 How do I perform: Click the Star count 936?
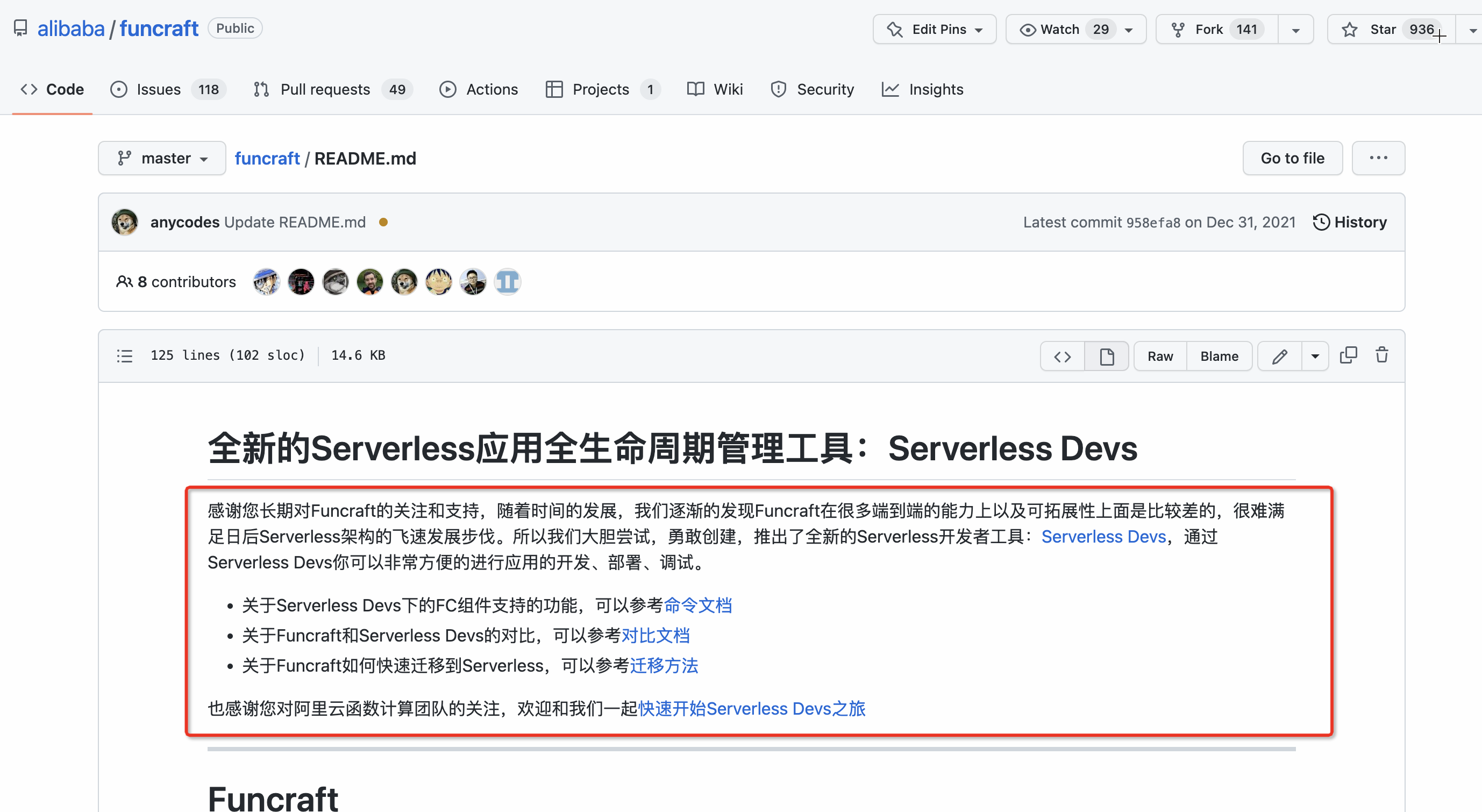(x=1421, y=30)
